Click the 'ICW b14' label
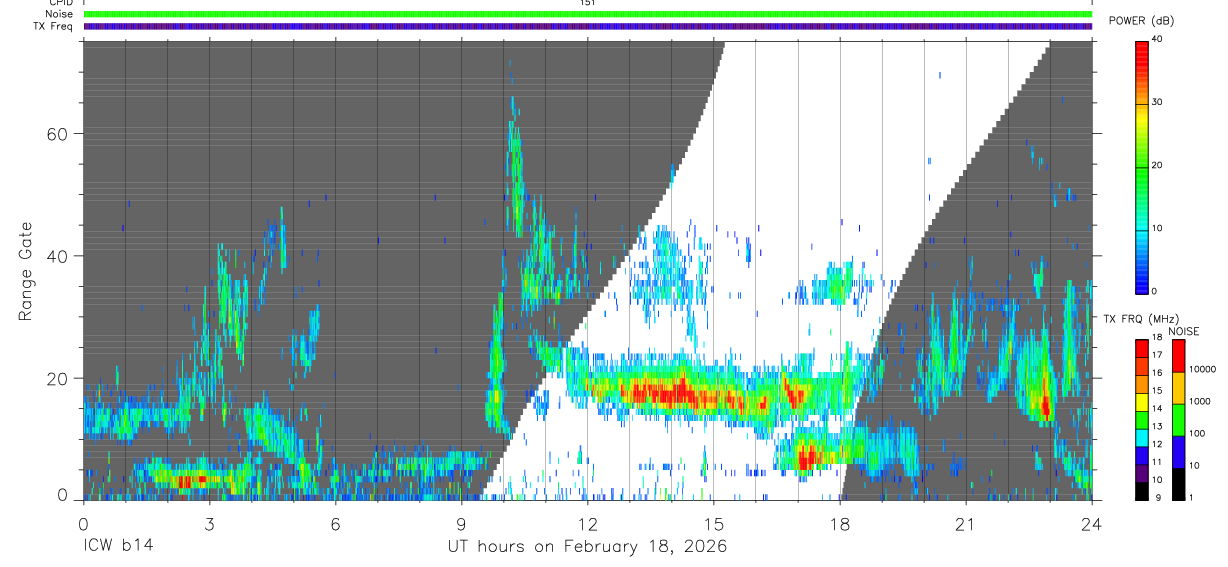 (x=118, y=547)
